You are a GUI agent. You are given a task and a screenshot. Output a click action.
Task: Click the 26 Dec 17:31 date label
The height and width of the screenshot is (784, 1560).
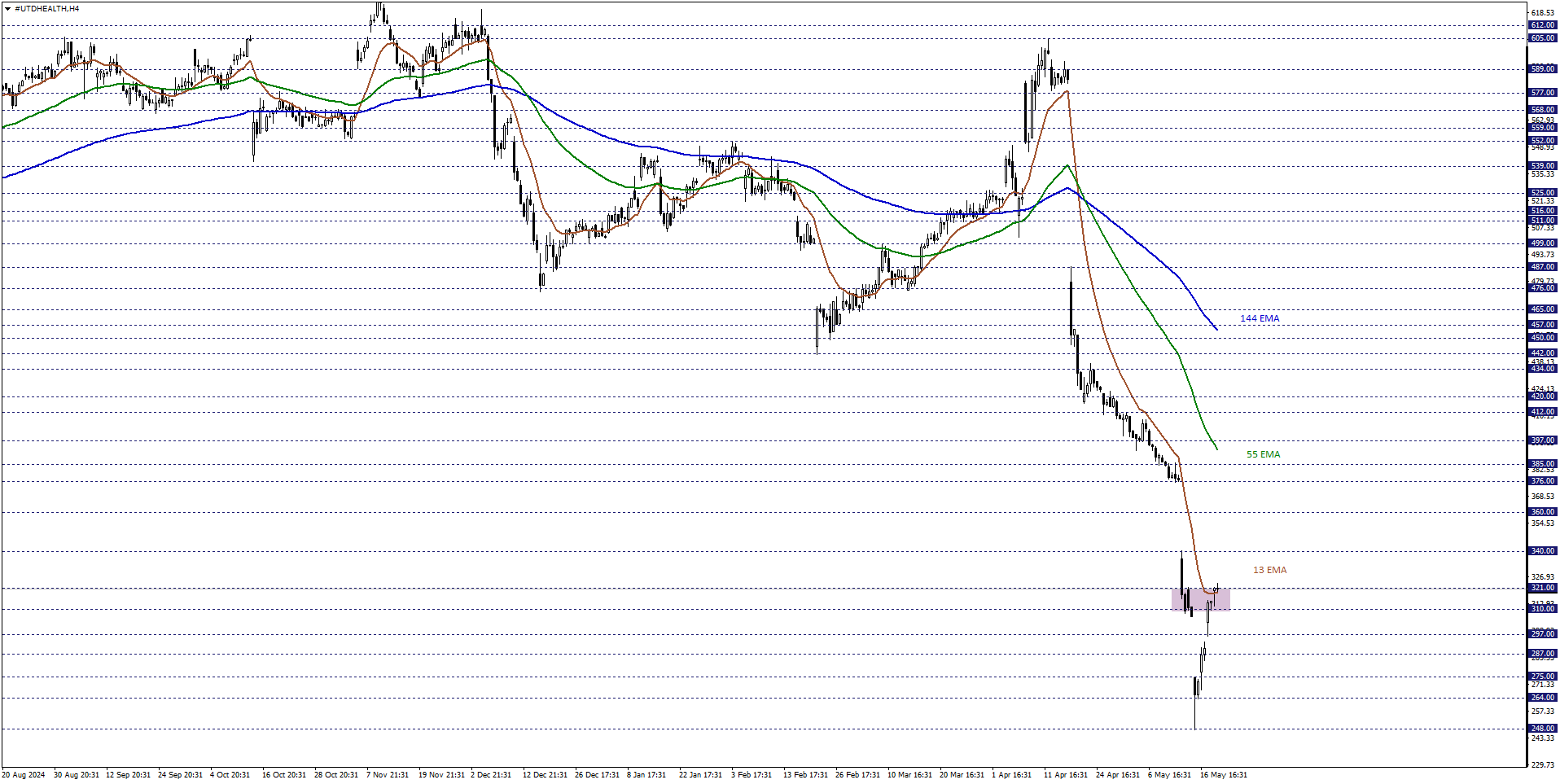(x=597, y=775)
